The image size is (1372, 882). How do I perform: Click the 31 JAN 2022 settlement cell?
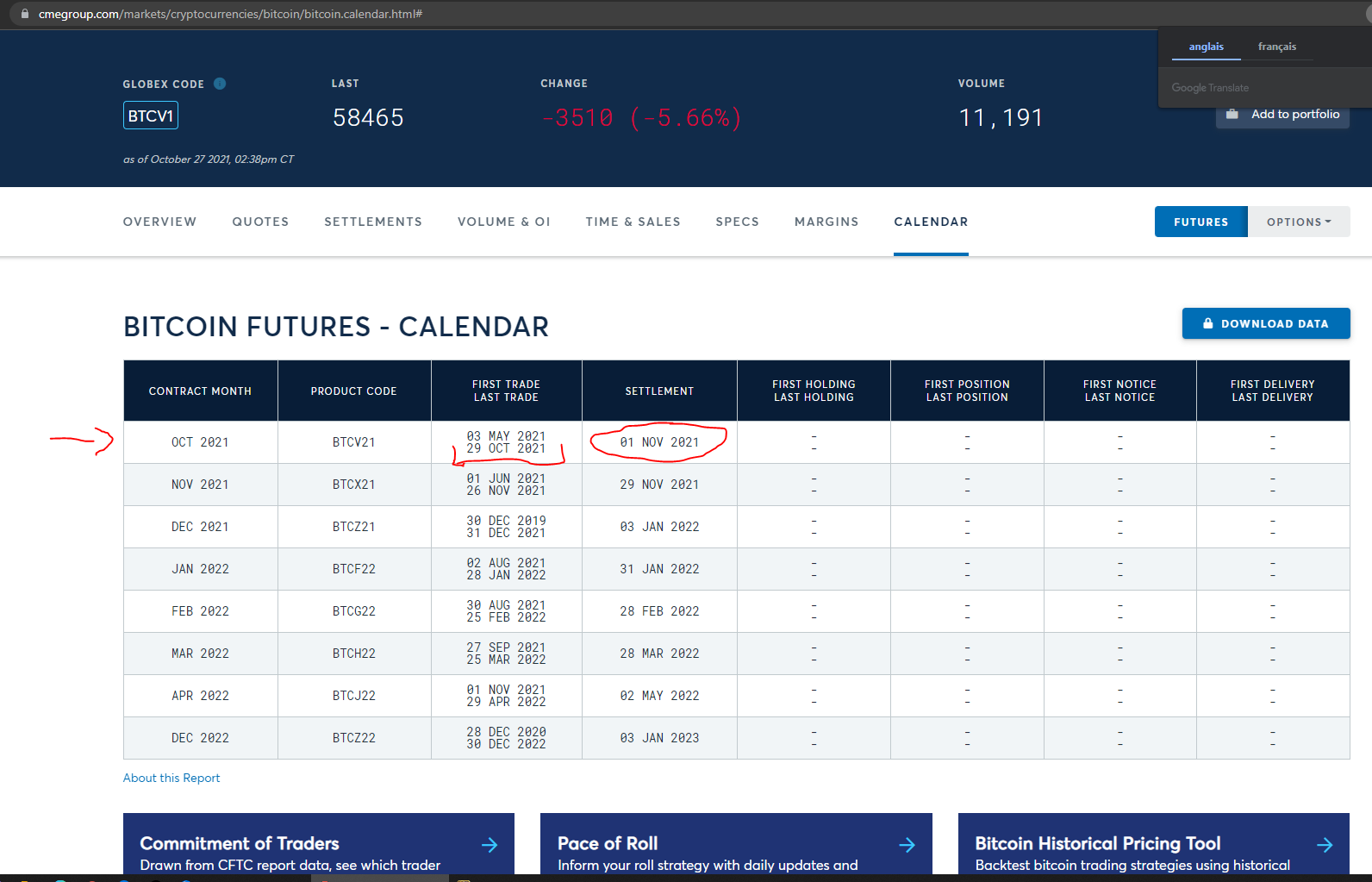pos(659,569)
